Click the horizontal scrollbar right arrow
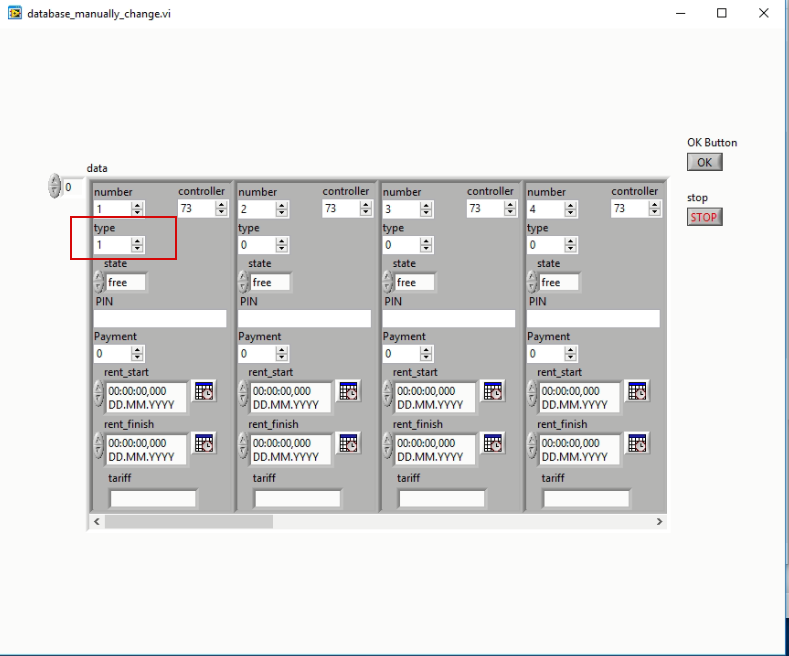This screenshot has height=656, width=789. (x=659, y=522)
